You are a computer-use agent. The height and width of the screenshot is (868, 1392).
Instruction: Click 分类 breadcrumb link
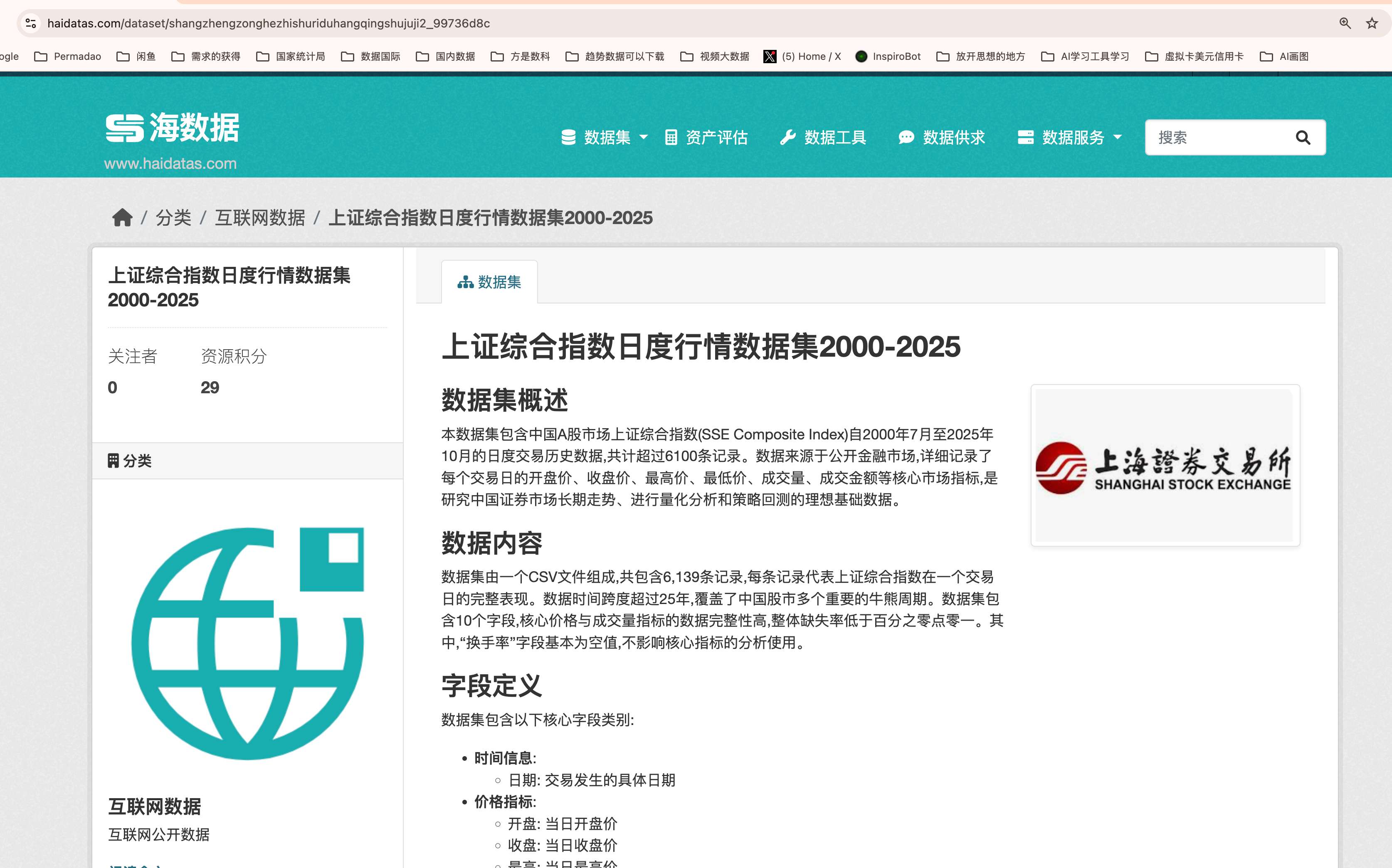coord(173,217)
